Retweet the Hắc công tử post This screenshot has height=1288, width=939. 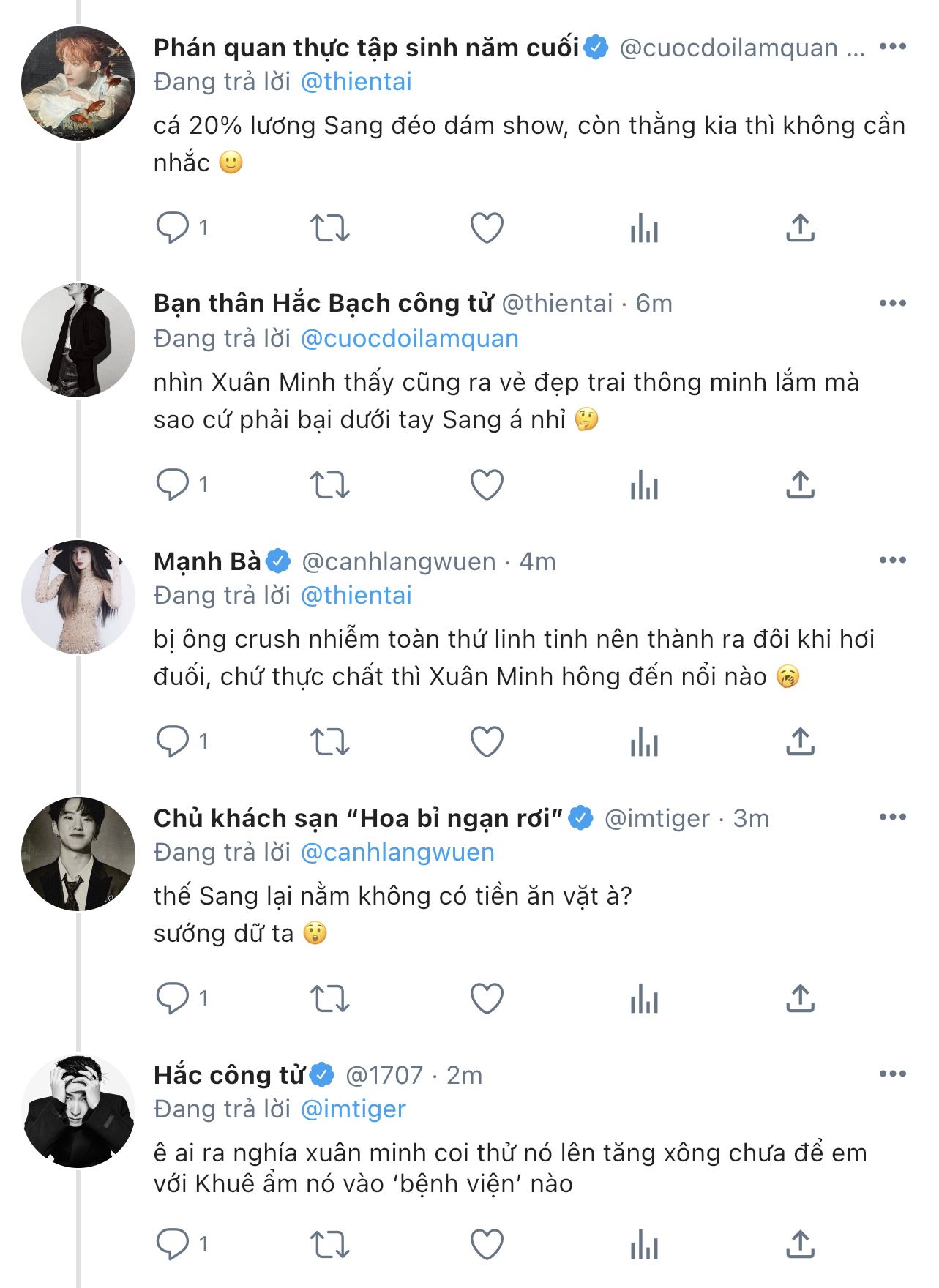tap(329, 1244)
